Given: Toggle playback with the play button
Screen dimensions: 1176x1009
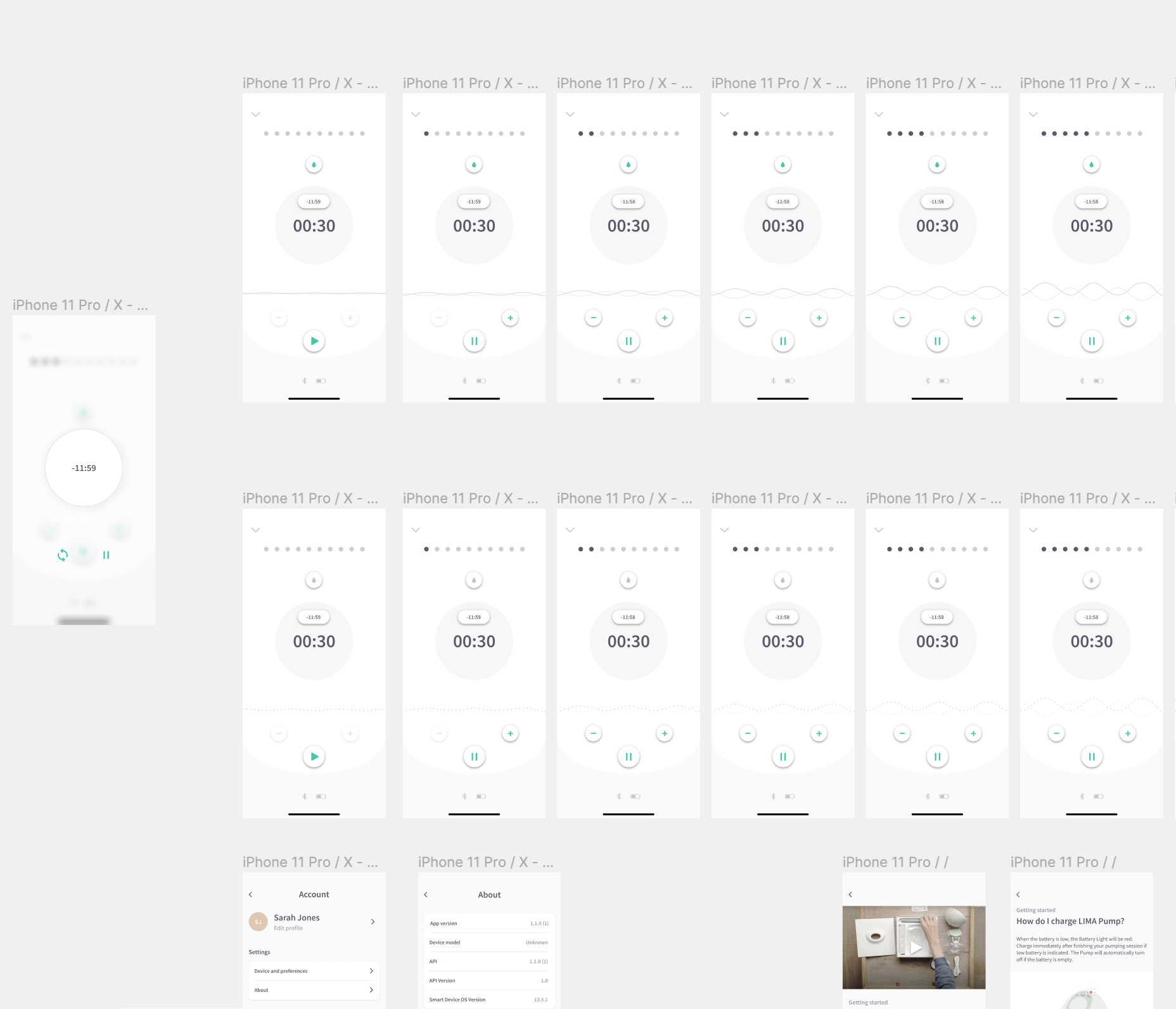Looking at the screenshot, I should click(314, 340).
